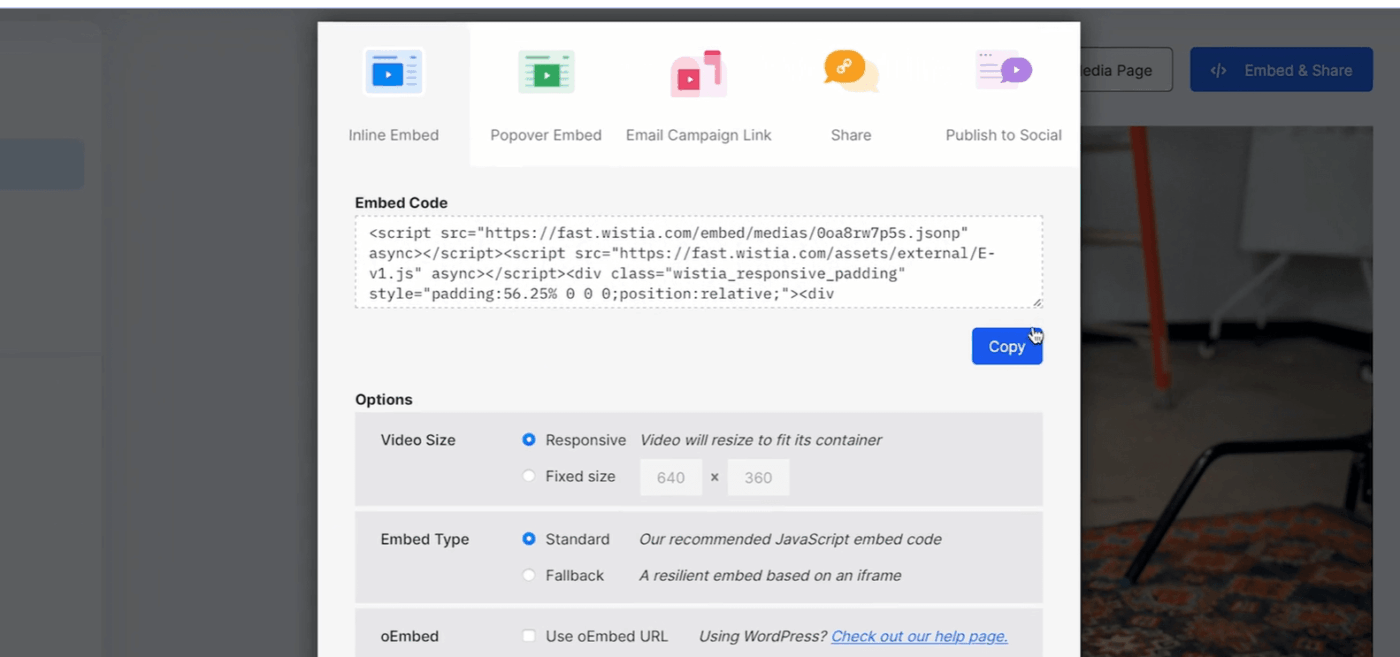Click the fixed height 360 field

[x=758, y=477]
